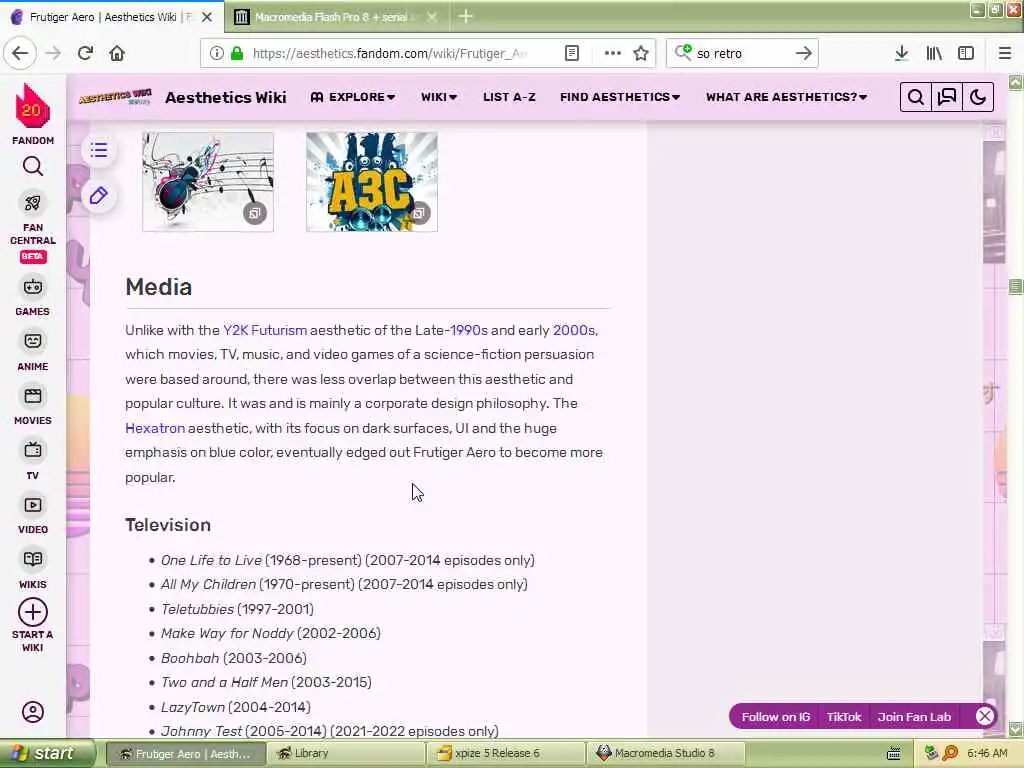
Task: Click the Aesthetics Wiki logo image
Action: (x=116, y=97)
